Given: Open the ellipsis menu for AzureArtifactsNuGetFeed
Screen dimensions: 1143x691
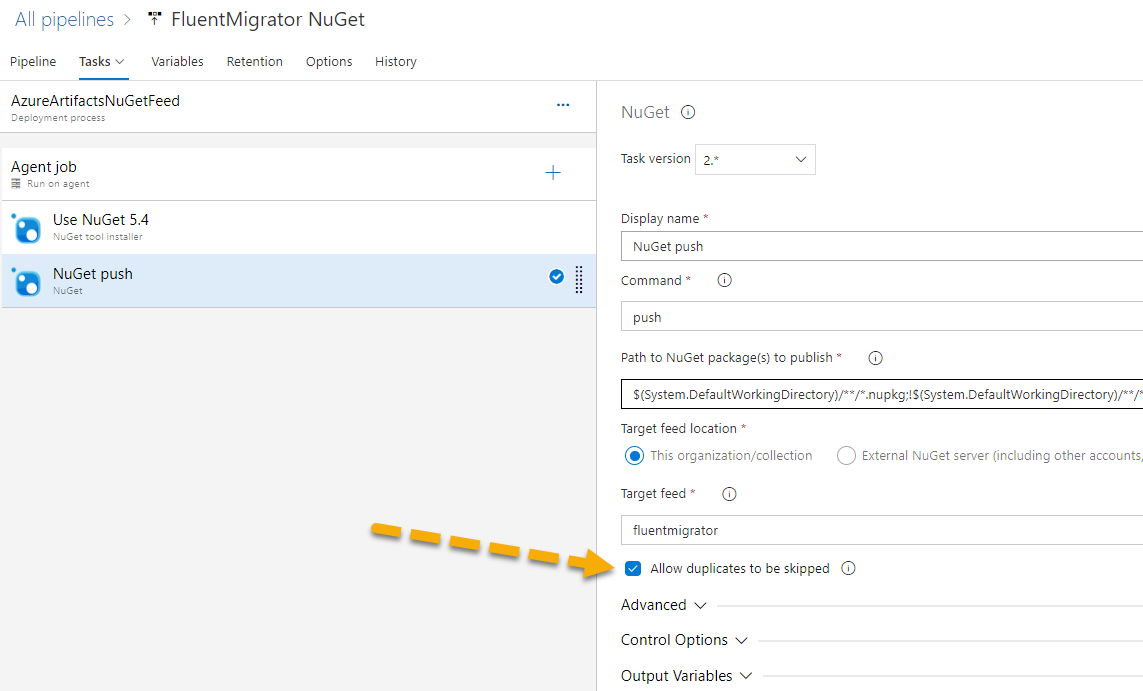Looking at the screenshot, I should tap(563, 105).
